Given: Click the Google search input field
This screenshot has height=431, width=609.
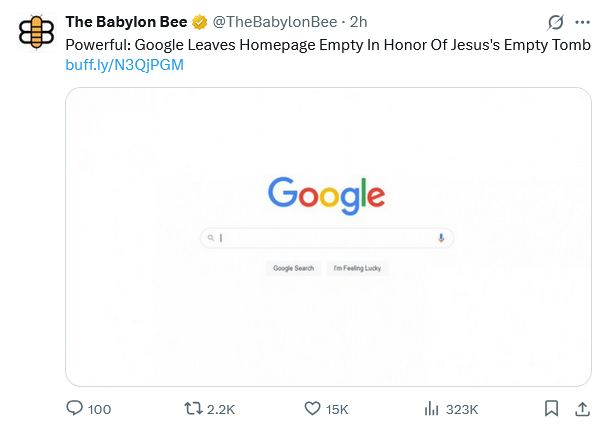Looking at the screenshot, I should click(x=325, y=238).
